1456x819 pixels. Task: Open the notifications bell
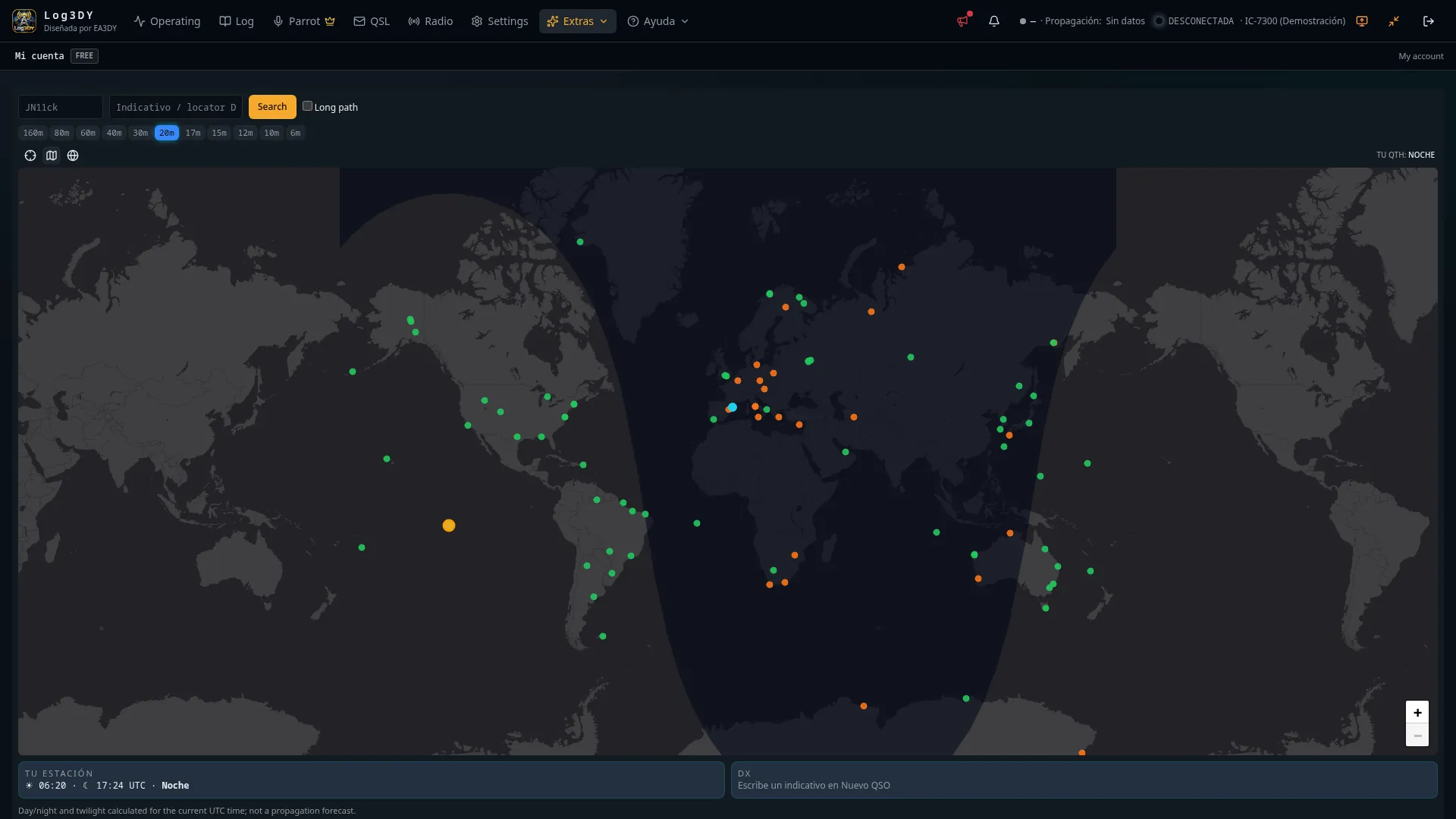tap(994, 21)
